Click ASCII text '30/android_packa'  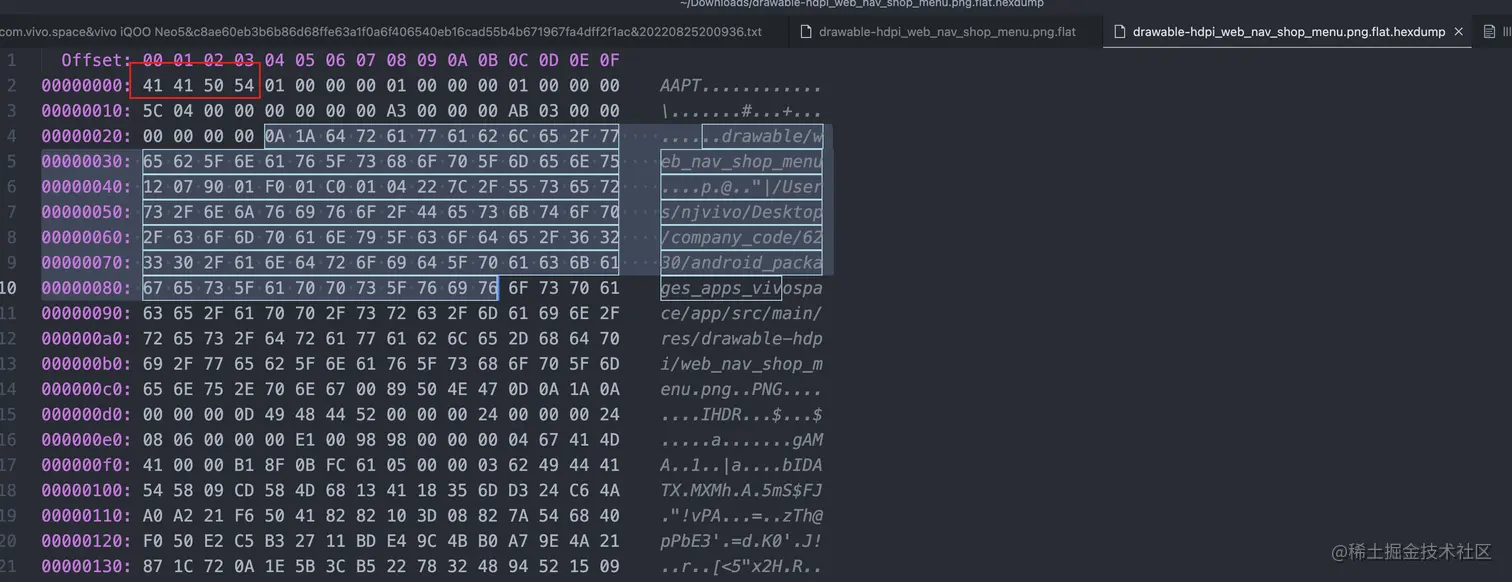click(x=741, y=263)
